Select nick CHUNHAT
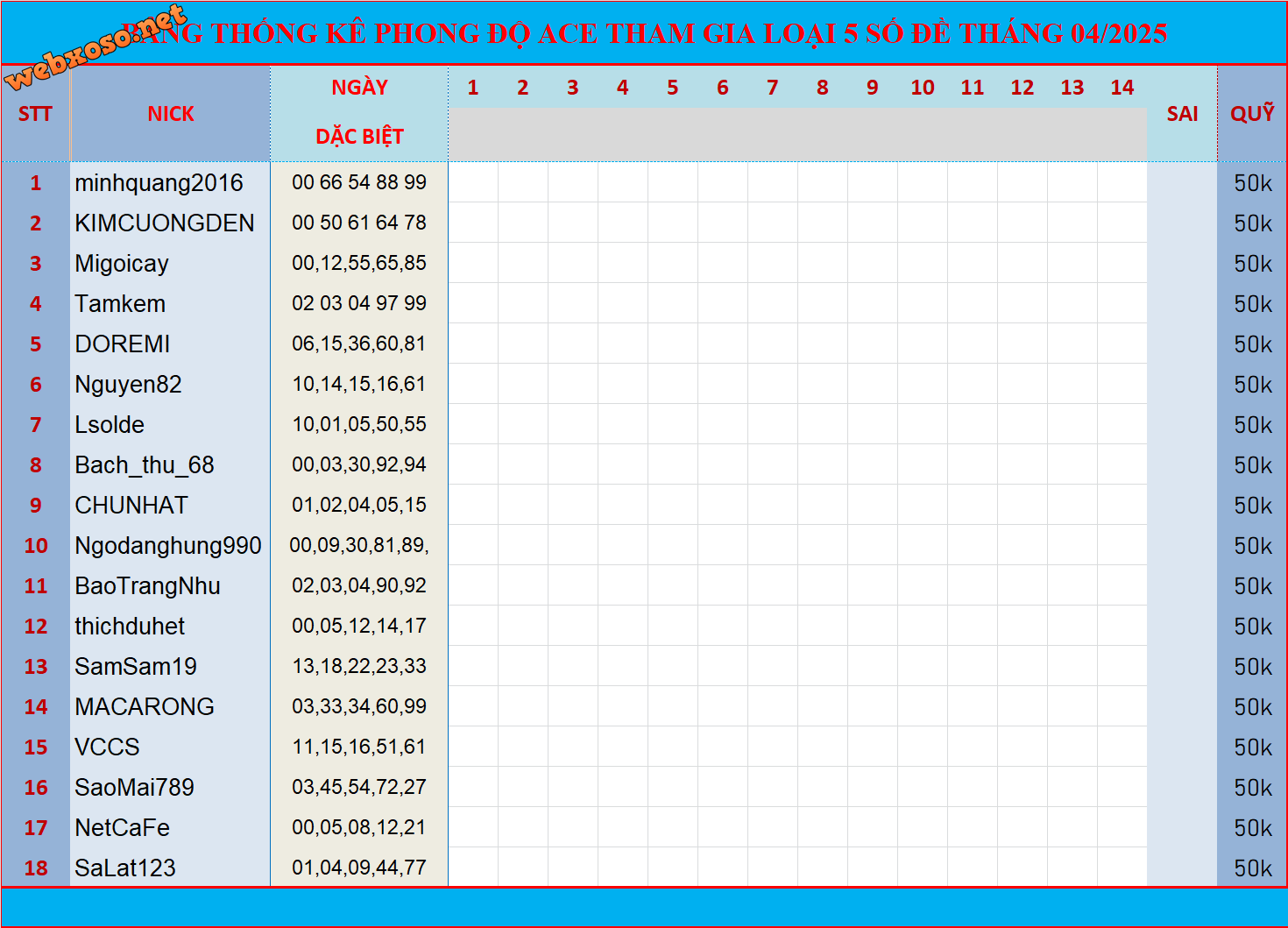 point(131,506)
